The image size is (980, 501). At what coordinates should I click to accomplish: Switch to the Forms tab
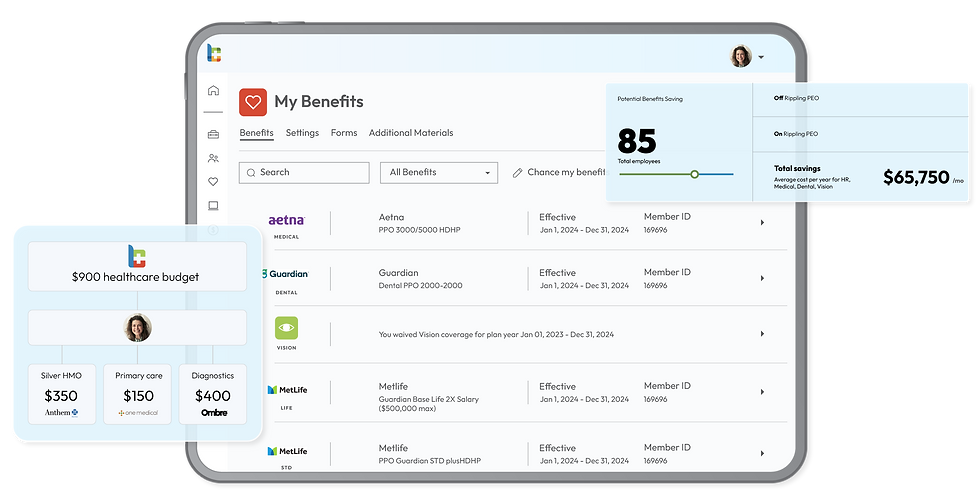coord(344,133)
